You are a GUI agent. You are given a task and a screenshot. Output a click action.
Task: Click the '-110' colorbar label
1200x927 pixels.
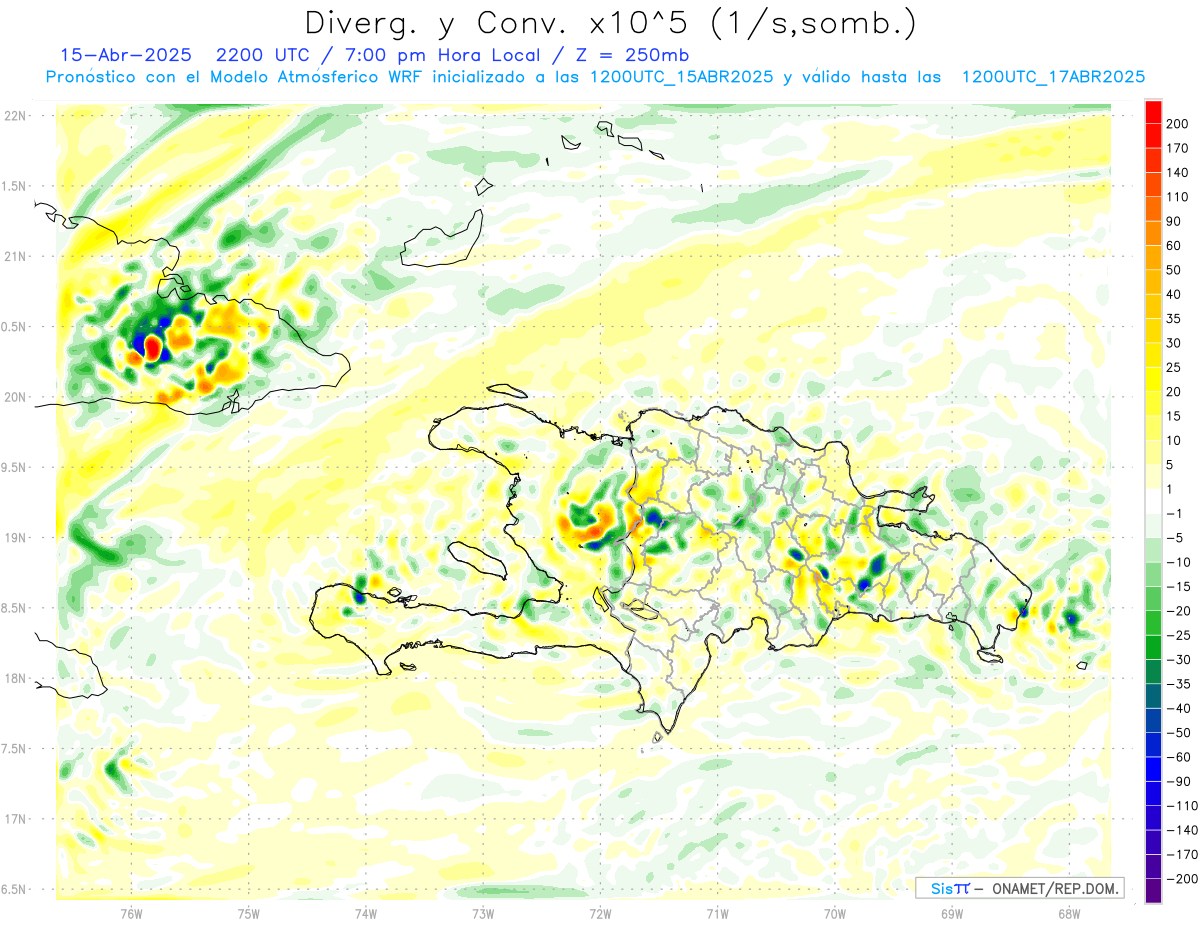(x=1183, y=805)
